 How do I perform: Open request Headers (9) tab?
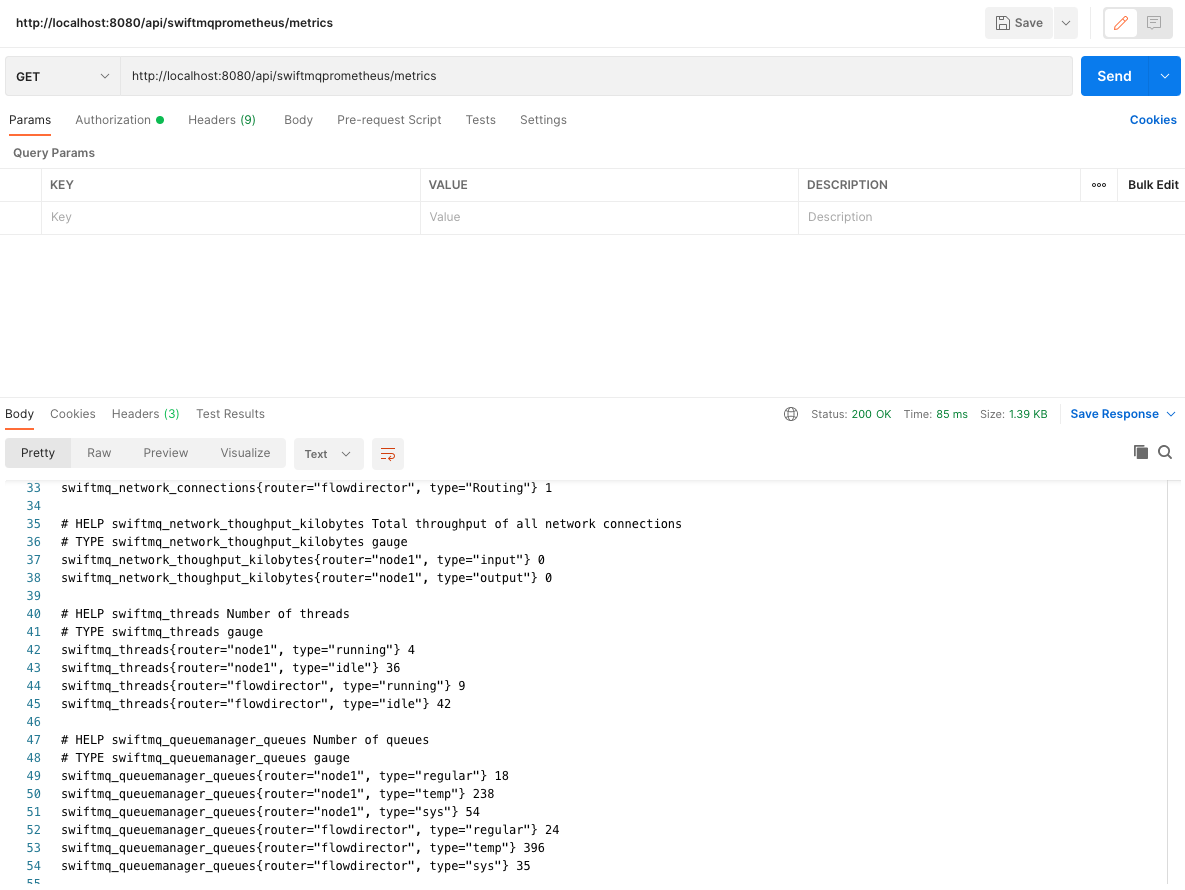coord(221,120)
